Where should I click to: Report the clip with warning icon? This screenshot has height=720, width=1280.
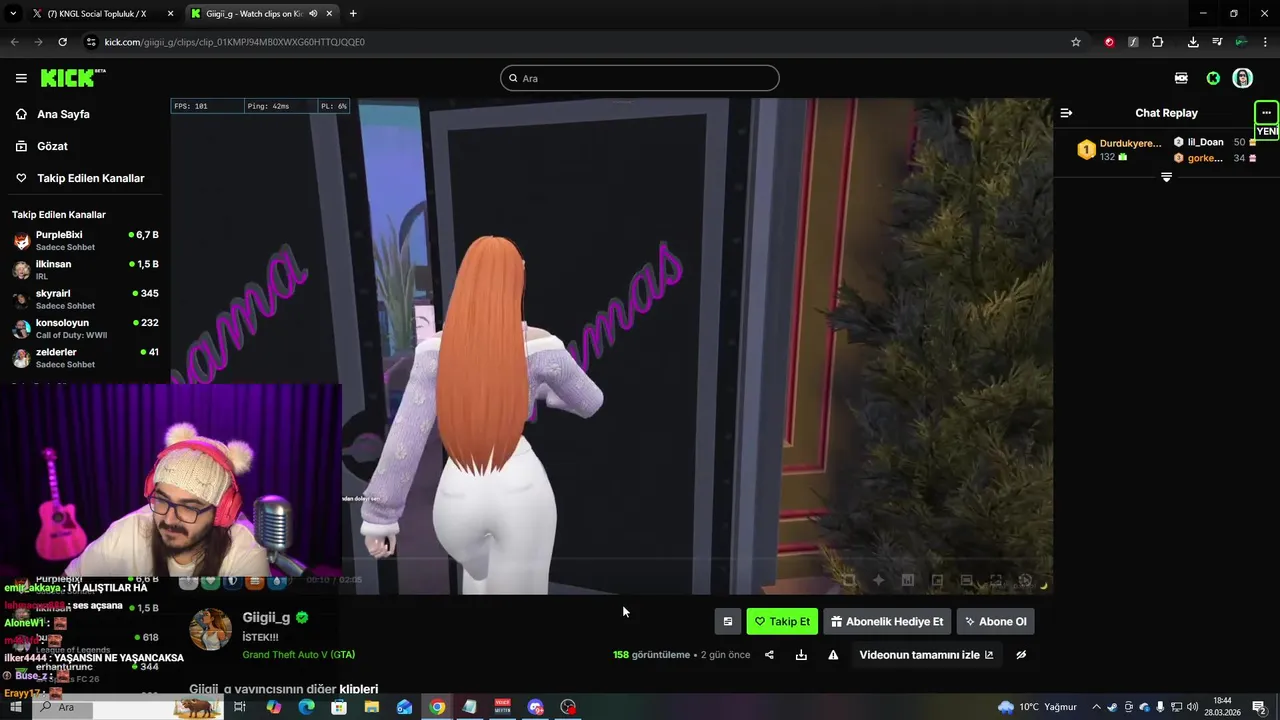click(833, 655)
